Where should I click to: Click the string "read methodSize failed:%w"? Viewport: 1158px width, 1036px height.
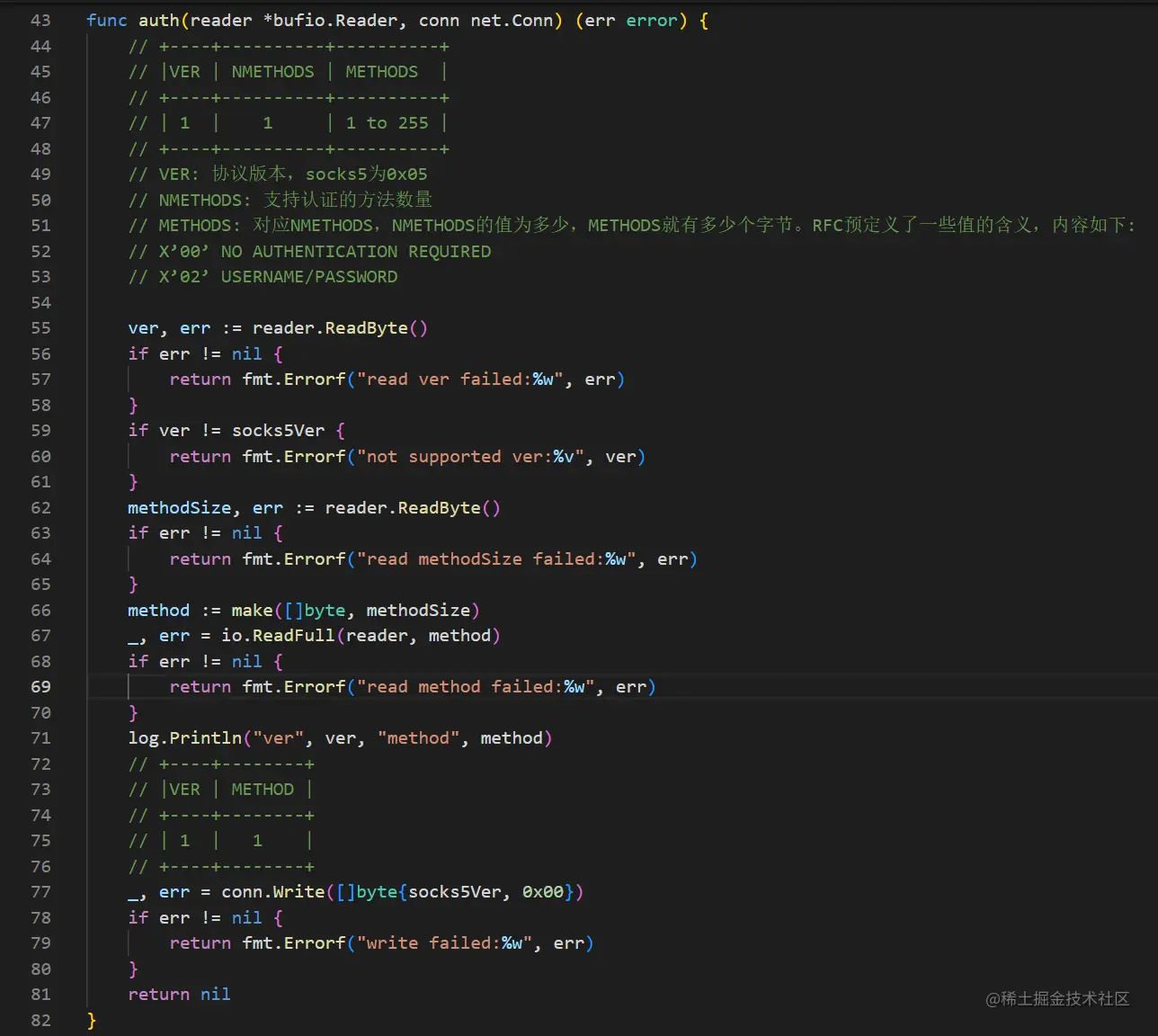[496, 559]
